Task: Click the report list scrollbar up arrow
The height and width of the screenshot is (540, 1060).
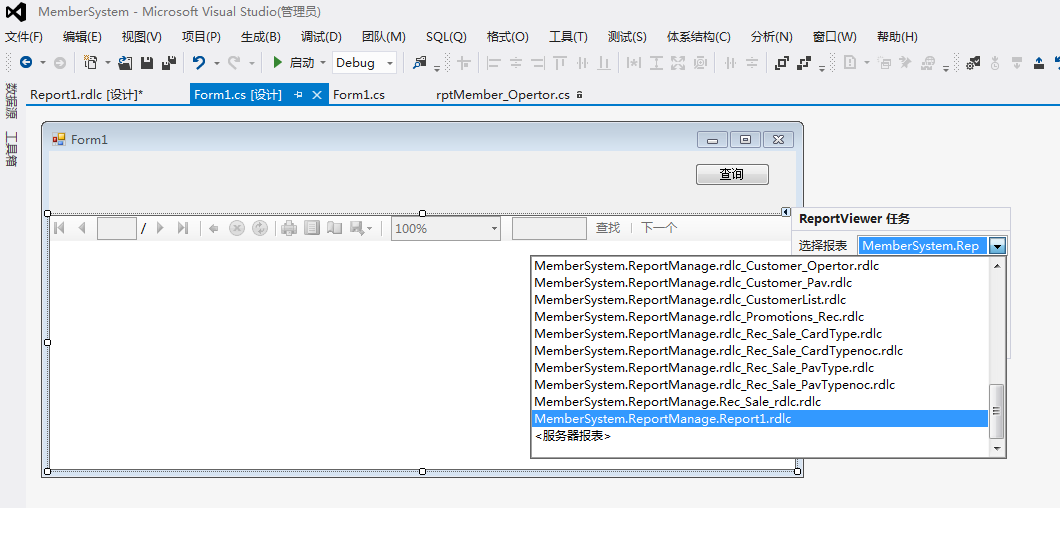Action: point(996,266)
